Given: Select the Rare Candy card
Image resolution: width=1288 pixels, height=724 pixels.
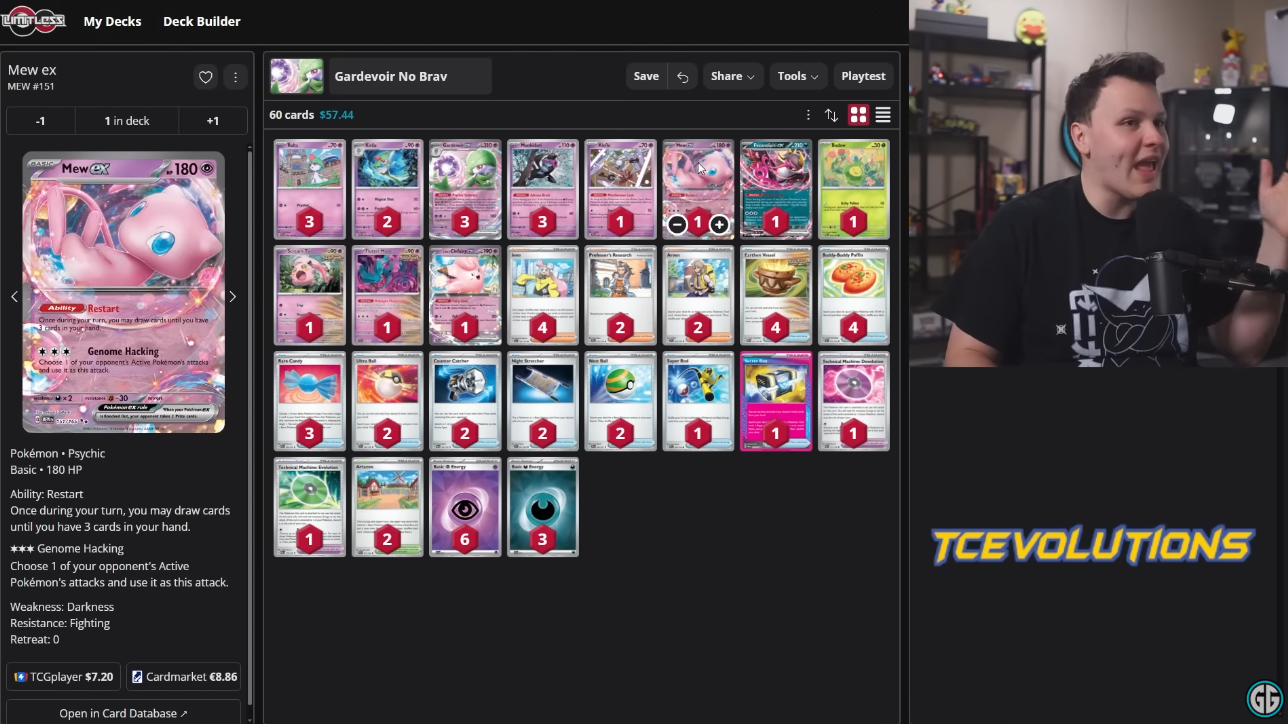Looking at the screenshot, I should point(310,401).
